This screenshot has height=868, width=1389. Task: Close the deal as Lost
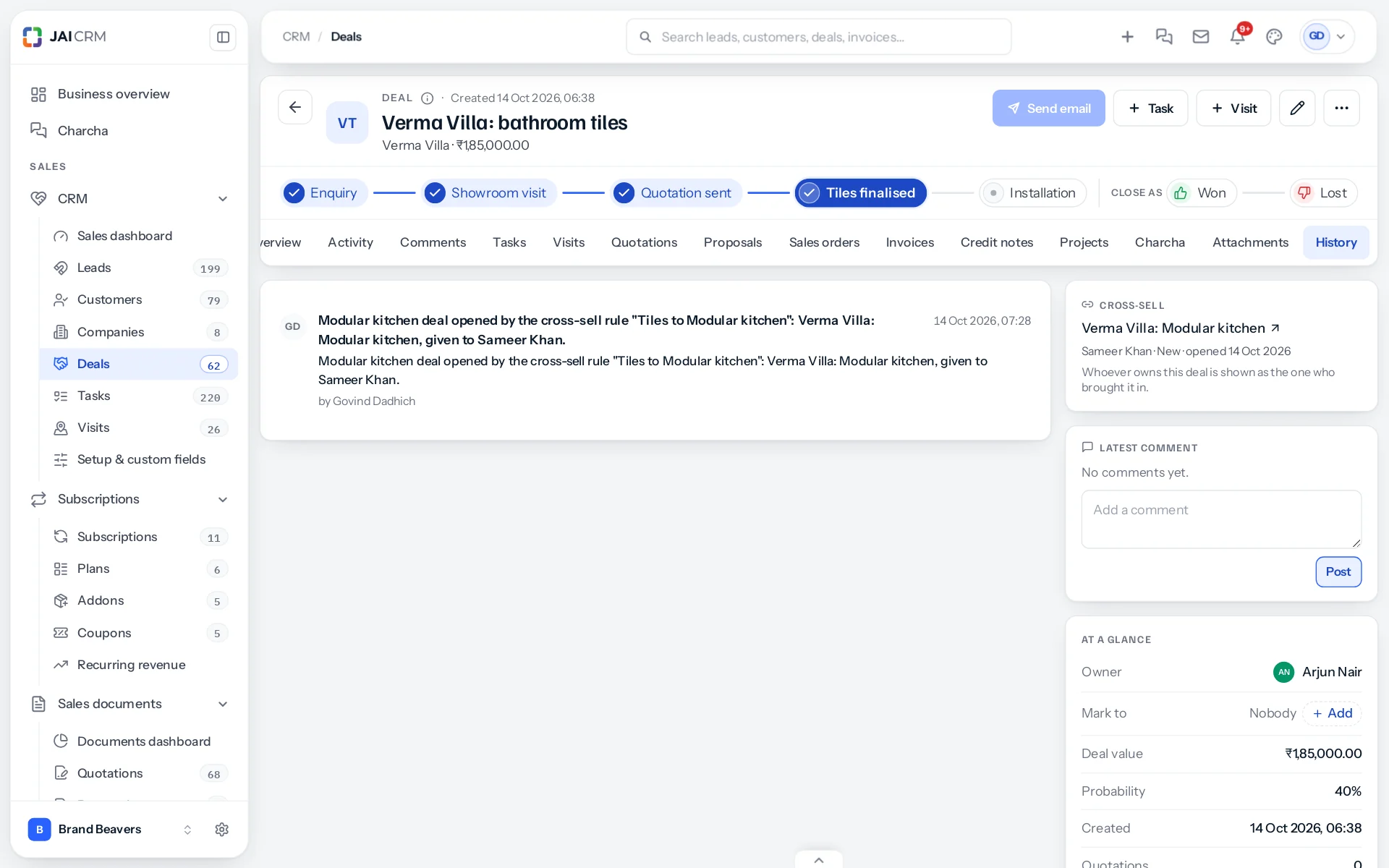coord(1323,193)
